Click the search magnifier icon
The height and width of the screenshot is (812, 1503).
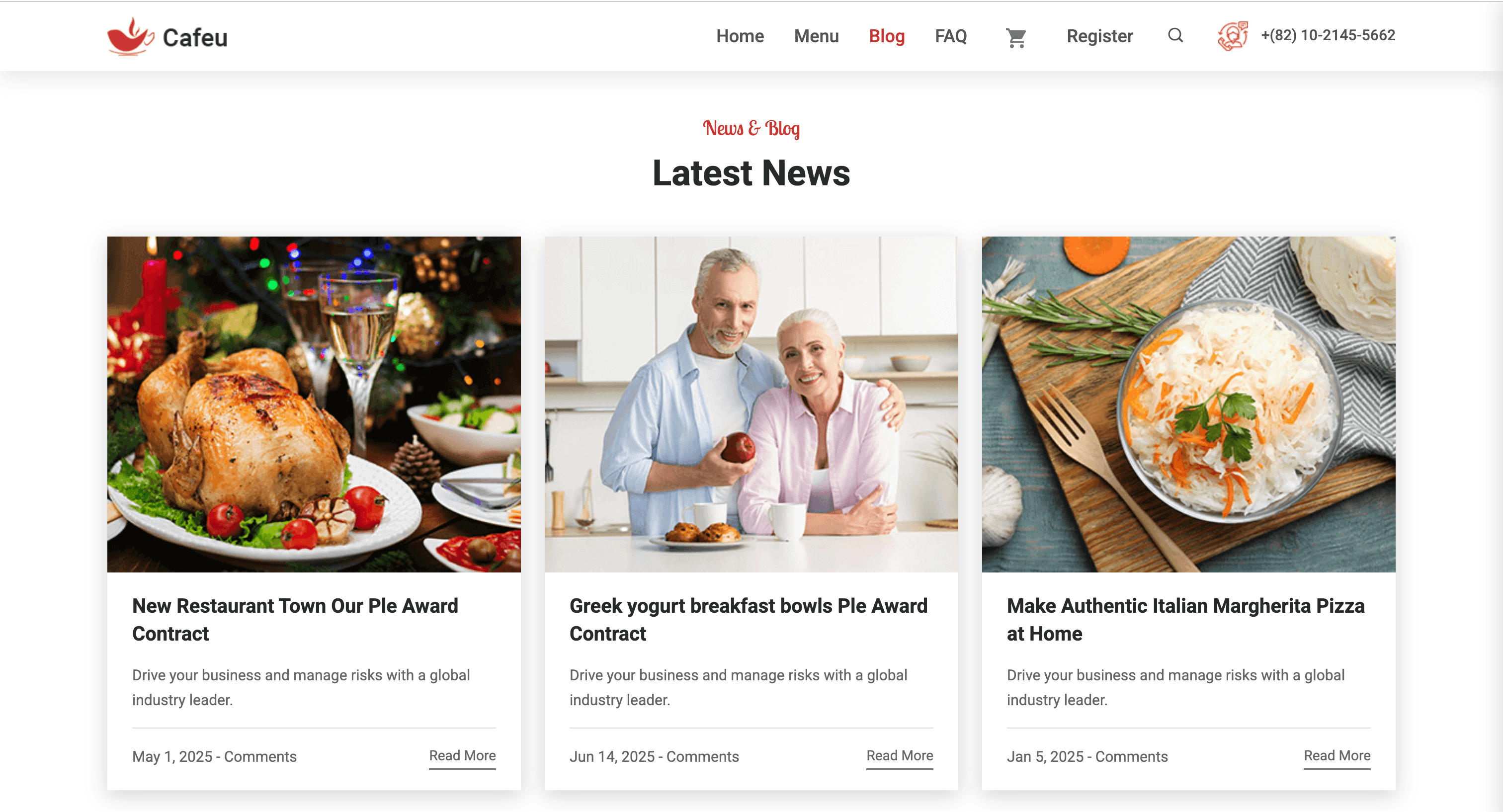1175,36
